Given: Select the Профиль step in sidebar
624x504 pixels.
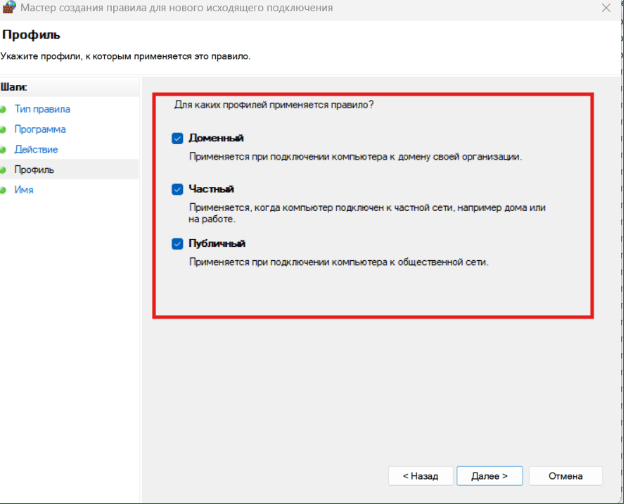Looking at the screenshot, I should tap(34, 169).
